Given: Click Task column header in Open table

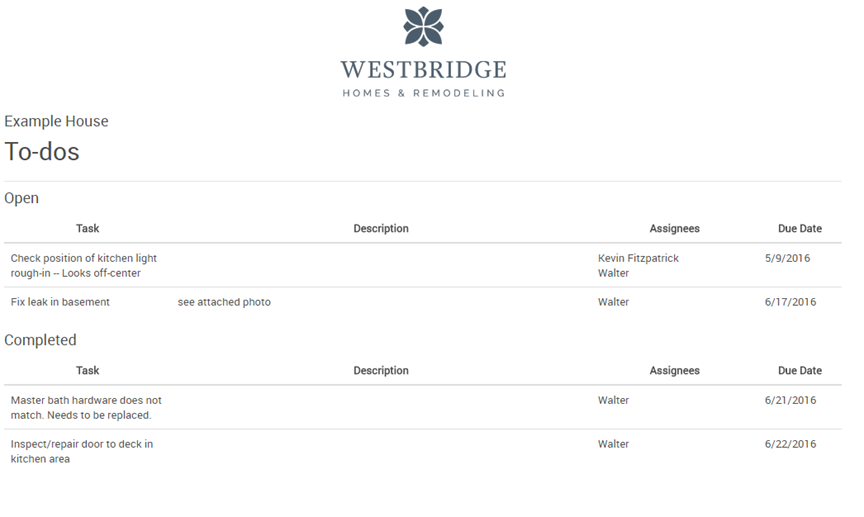Looking at the screenshot, I should [88, 228].
